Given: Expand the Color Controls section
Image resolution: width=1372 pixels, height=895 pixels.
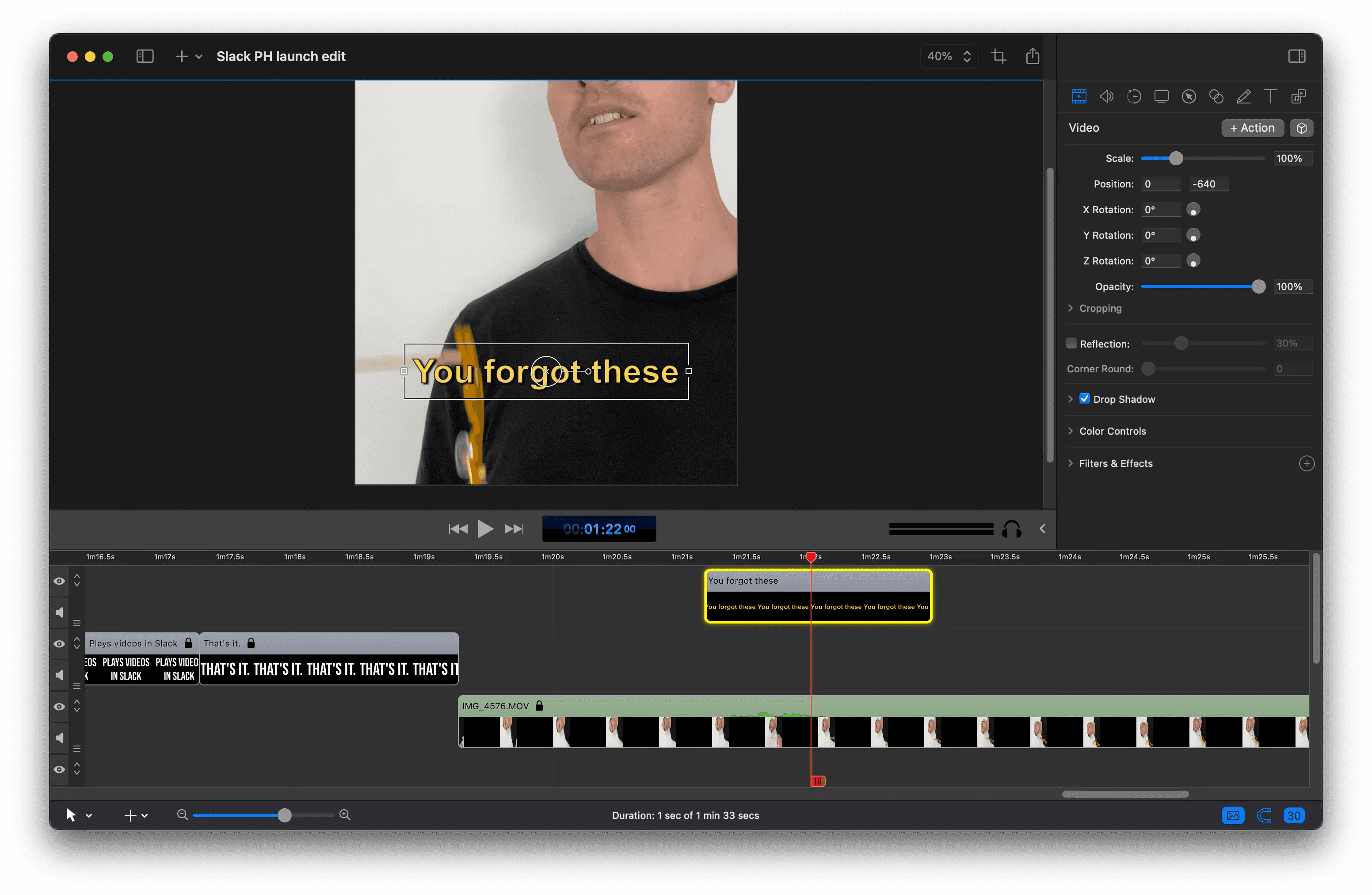Looking at the screenshot, I should point(1071,431).
